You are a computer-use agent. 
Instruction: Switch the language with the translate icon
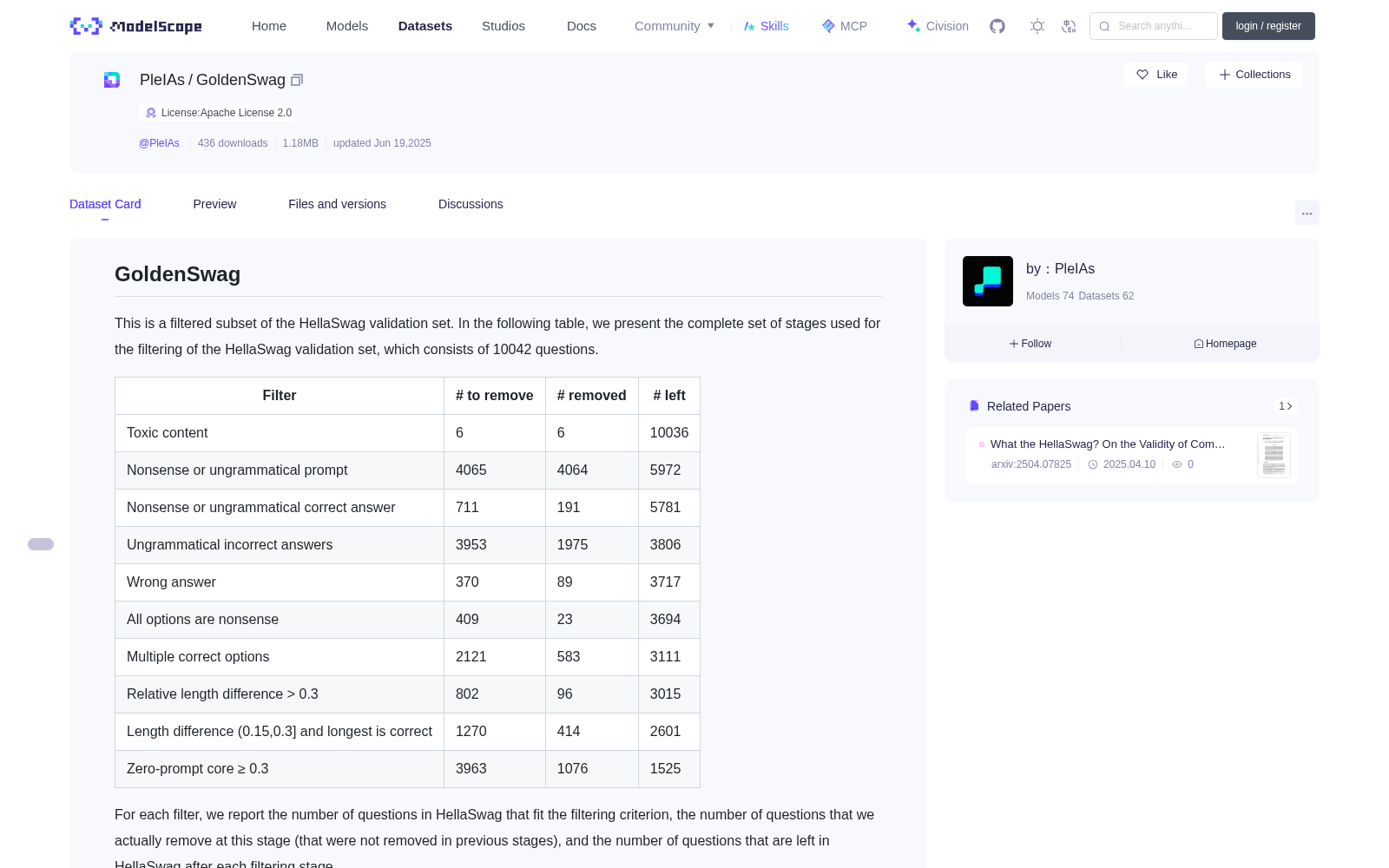(1069, 26)
